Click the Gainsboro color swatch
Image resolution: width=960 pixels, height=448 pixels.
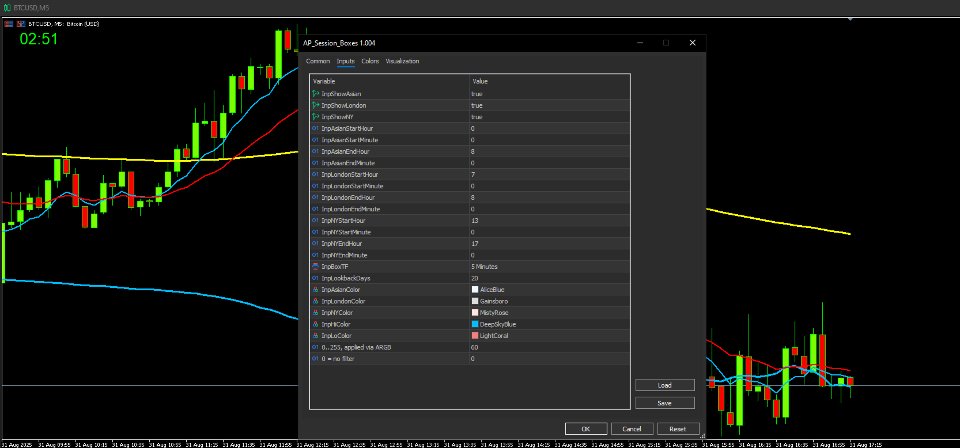[x=475, y=301]
